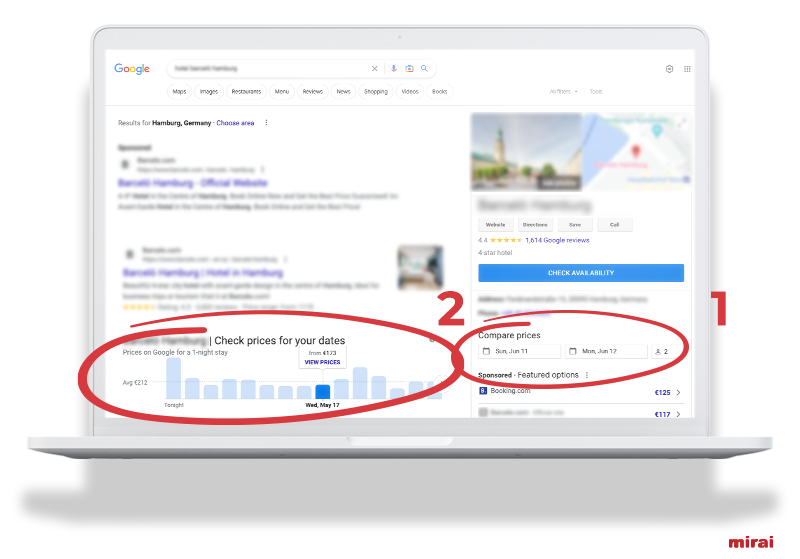Open Booking.com €125 offer
This screenshot has height=559, width=800.
point(581,392)
